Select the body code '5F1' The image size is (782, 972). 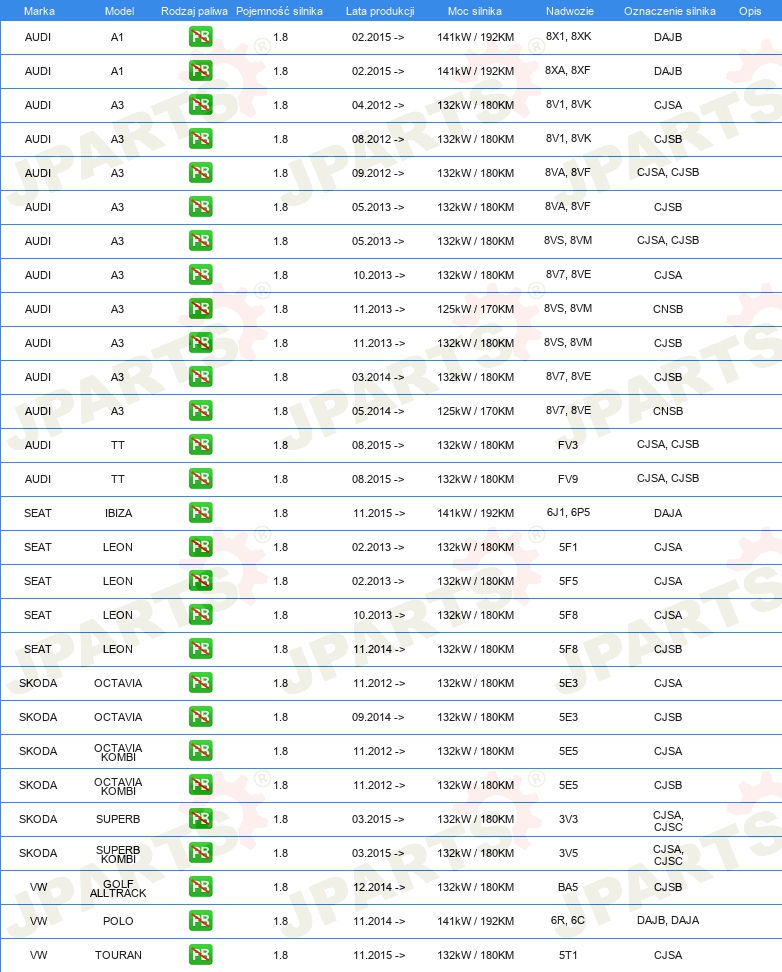pos(568,547)
